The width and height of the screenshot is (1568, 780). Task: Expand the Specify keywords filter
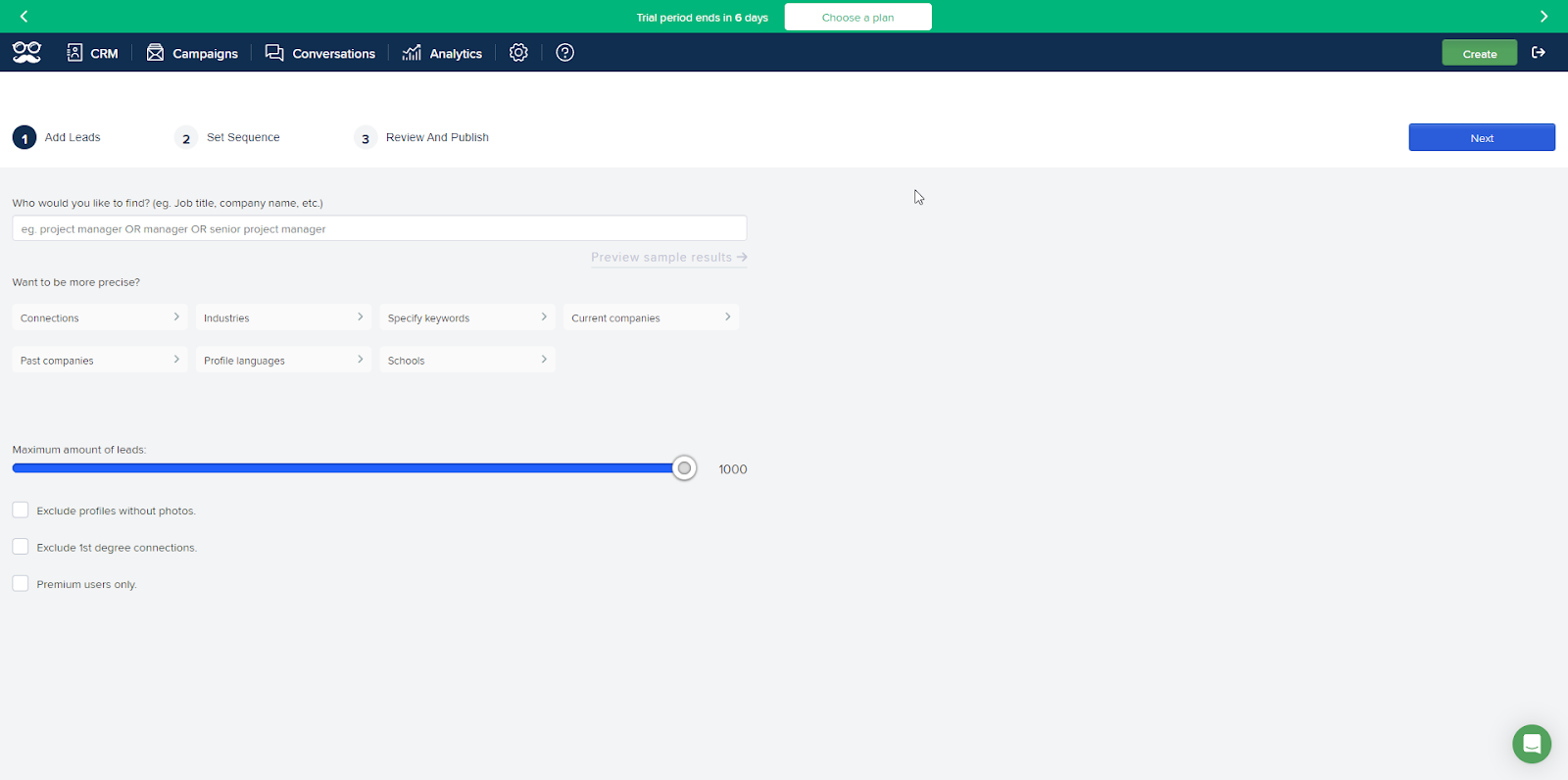[x=467, y=317]
